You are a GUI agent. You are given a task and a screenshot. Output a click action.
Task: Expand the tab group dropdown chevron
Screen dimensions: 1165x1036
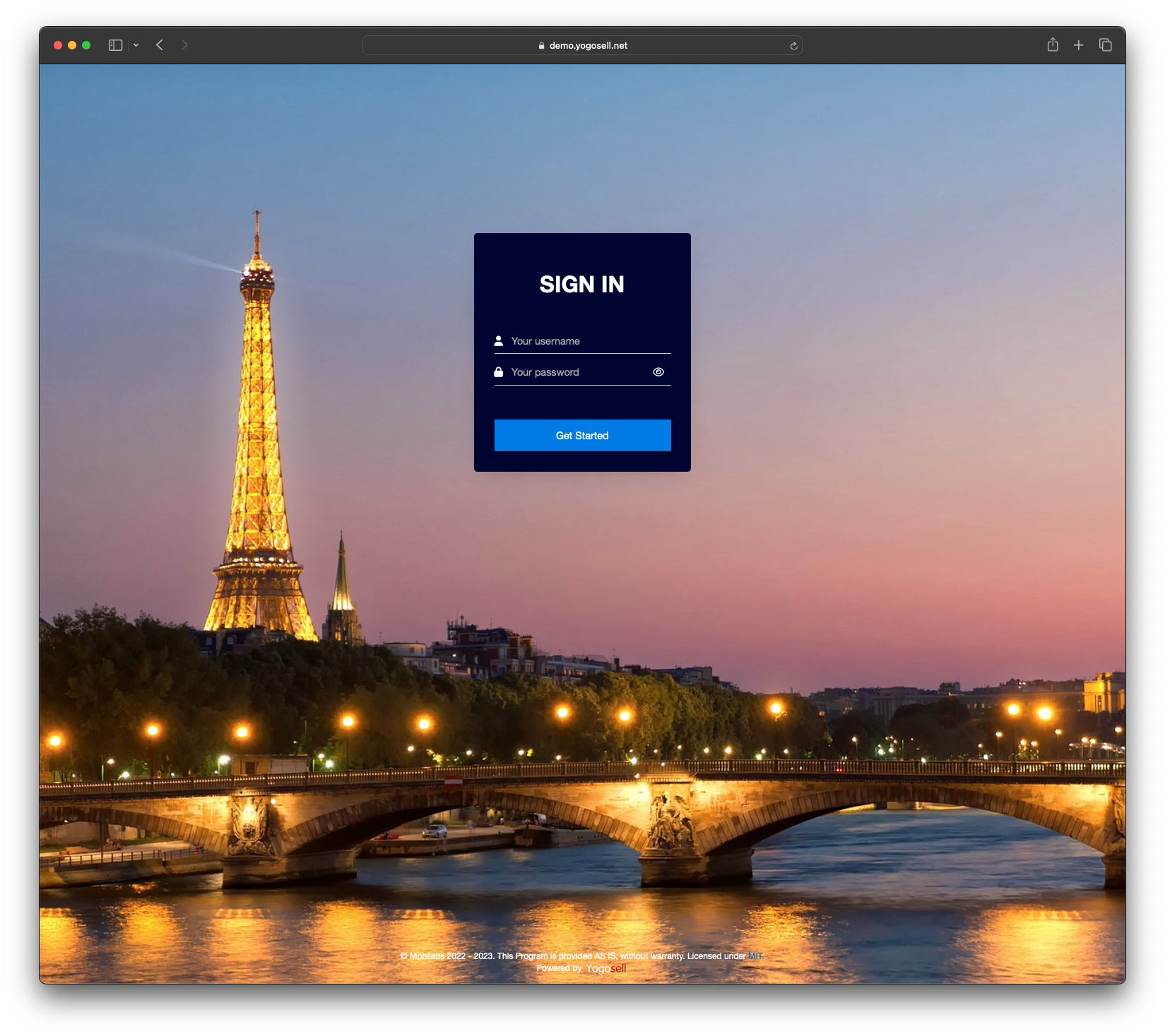[x=136, y=45]
